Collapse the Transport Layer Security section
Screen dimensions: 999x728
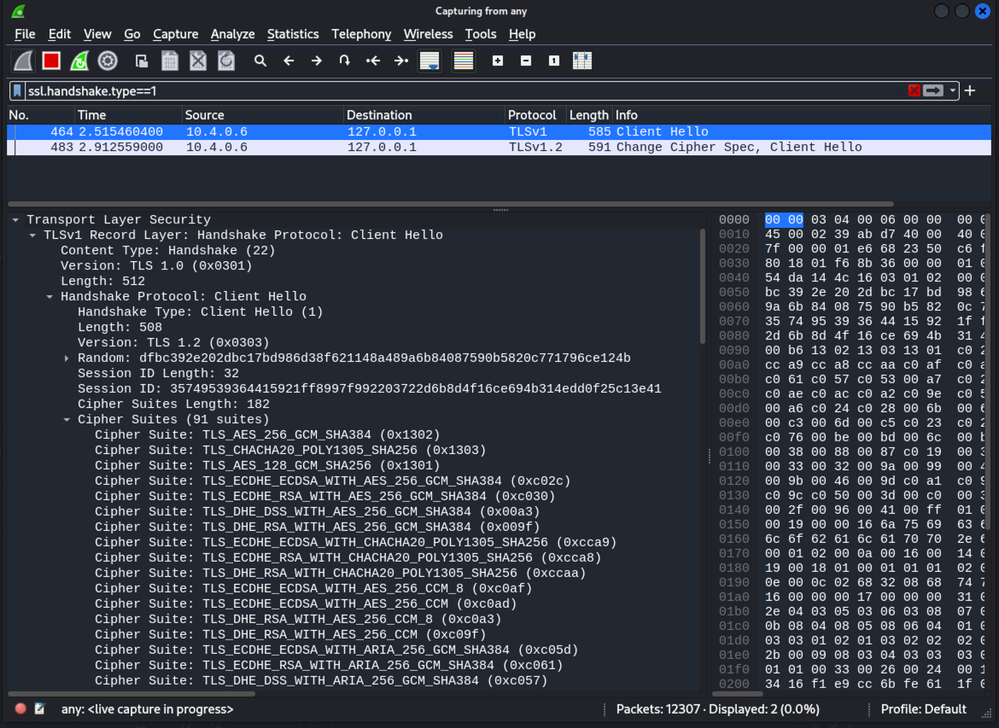point(15,220)
